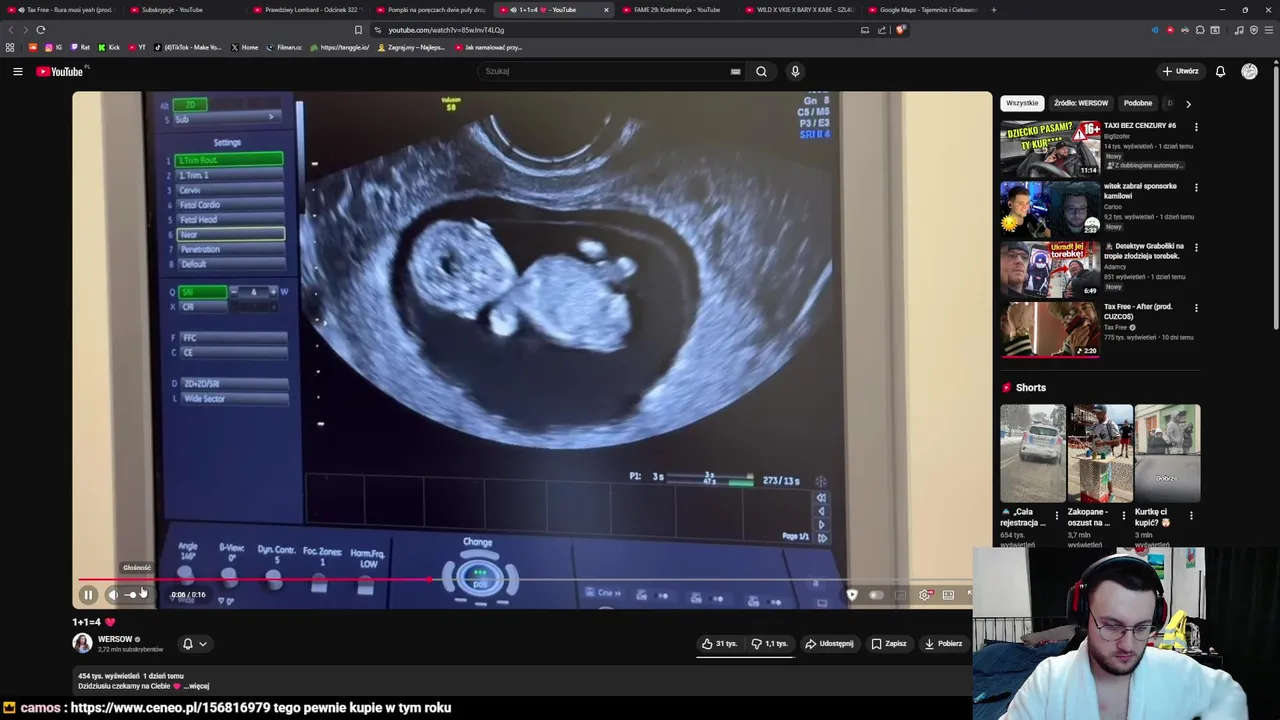Viewport: 1280px width, 720px height.
Task: Expand the description with …więcej
Action: 198,686
